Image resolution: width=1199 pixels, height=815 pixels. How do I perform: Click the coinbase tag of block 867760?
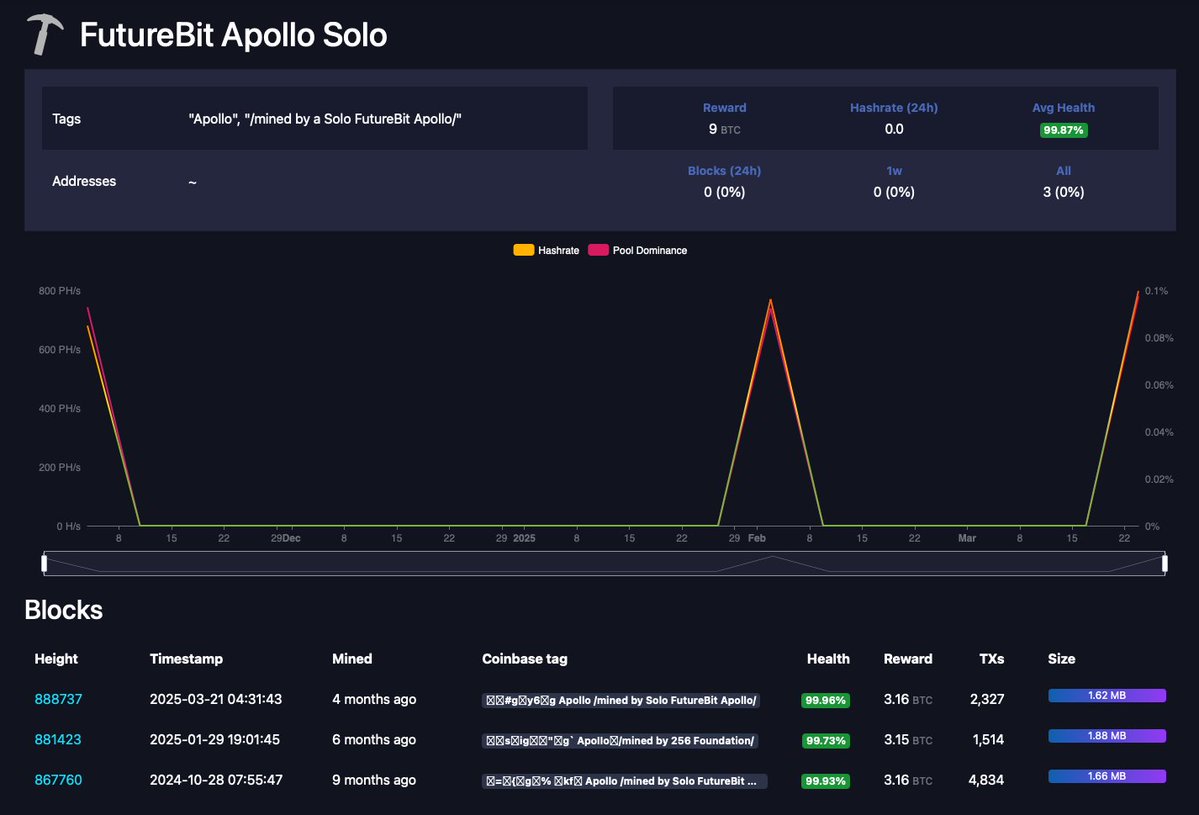click(624, 781)
